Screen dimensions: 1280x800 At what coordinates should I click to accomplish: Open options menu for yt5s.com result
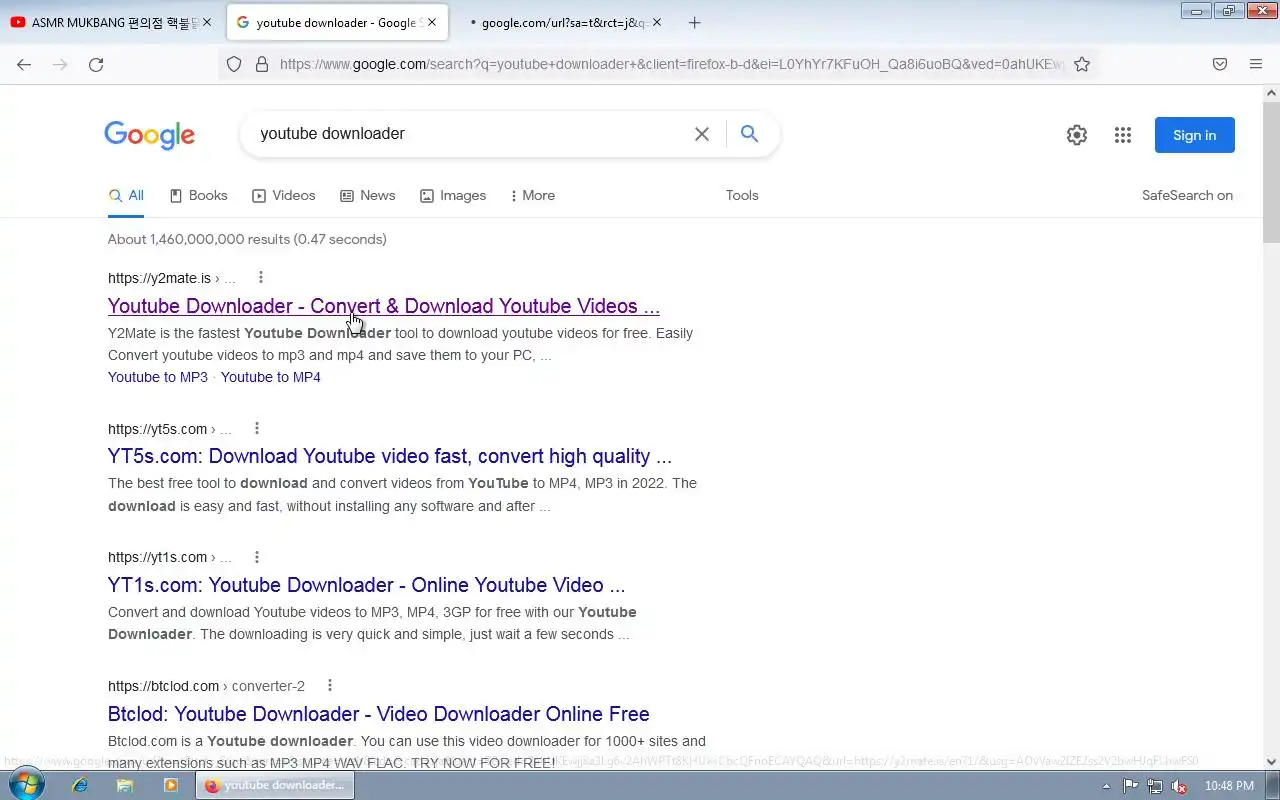coord(257,428)
